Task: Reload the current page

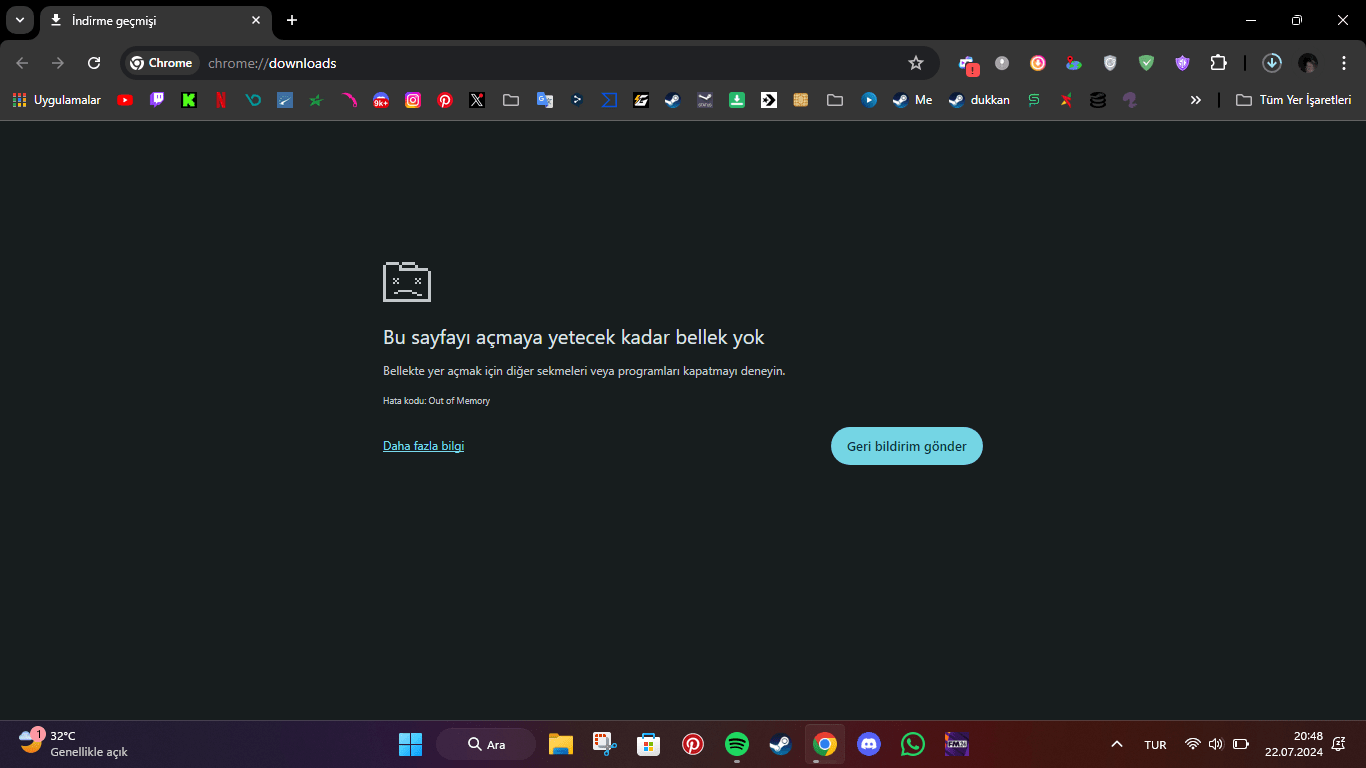Action: click(94, 63)
